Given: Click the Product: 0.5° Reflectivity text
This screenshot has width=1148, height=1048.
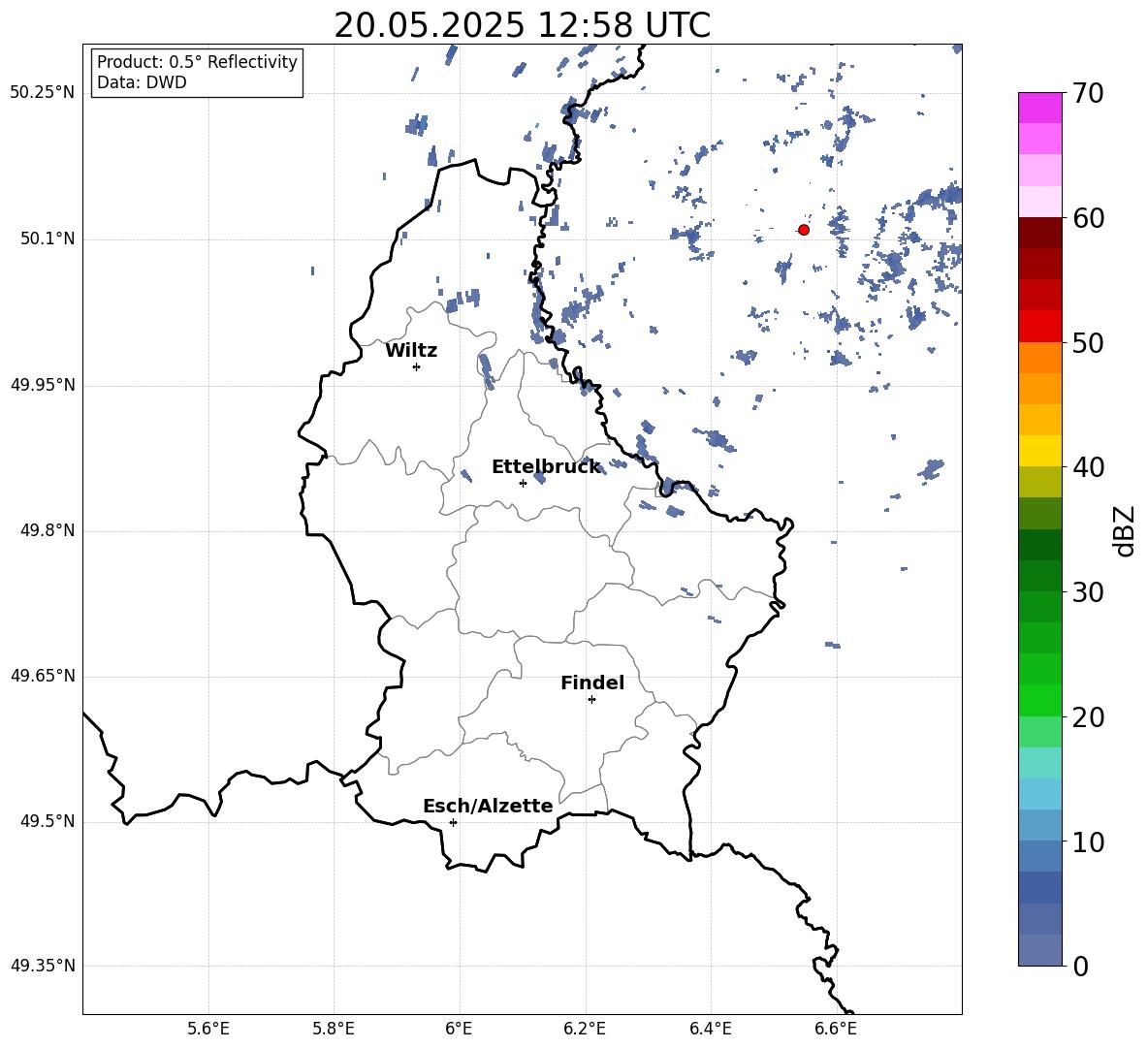Looking at the screenshot, I should [197, 62].
